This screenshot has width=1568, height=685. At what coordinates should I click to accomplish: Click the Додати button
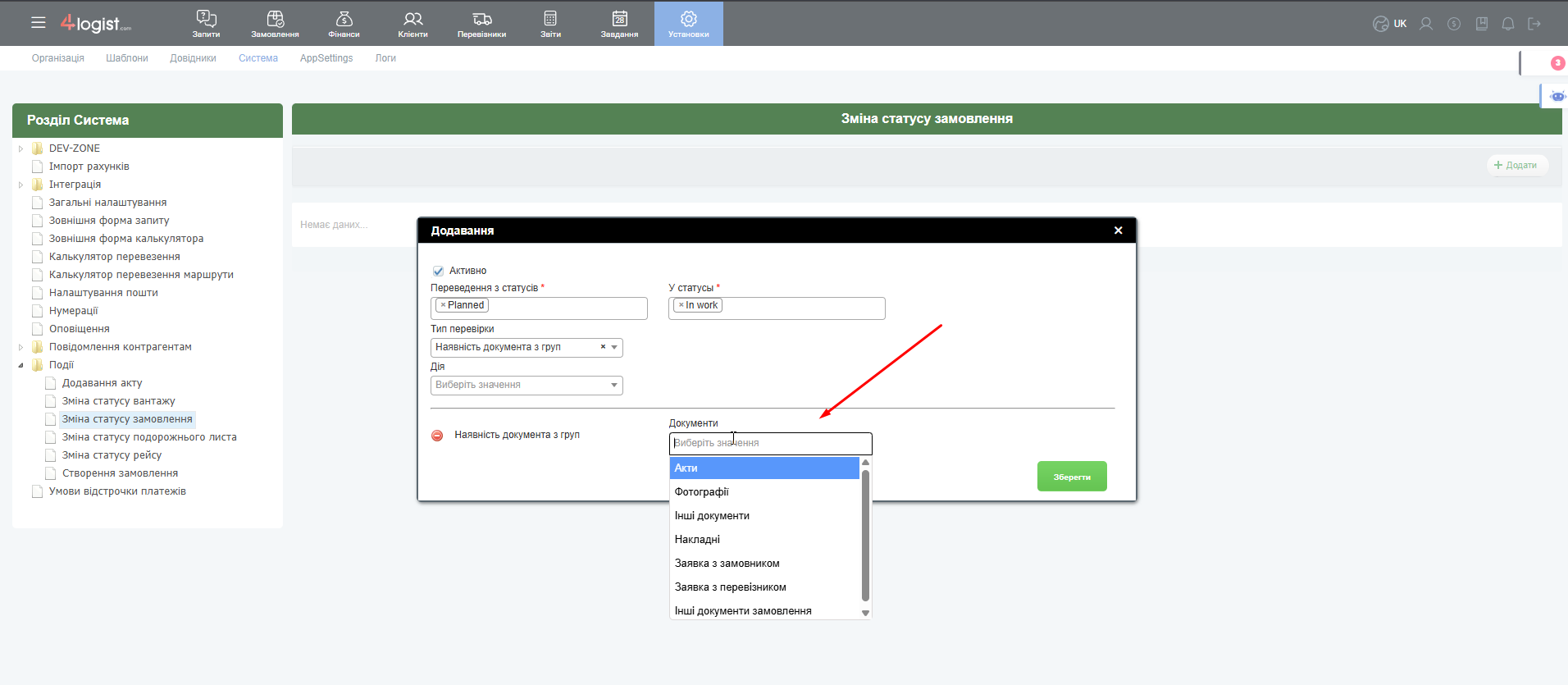click(1516, 165)
